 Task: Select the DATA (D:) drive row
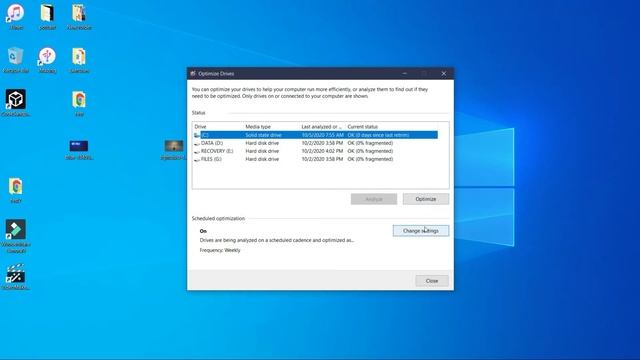coord(316,143)
